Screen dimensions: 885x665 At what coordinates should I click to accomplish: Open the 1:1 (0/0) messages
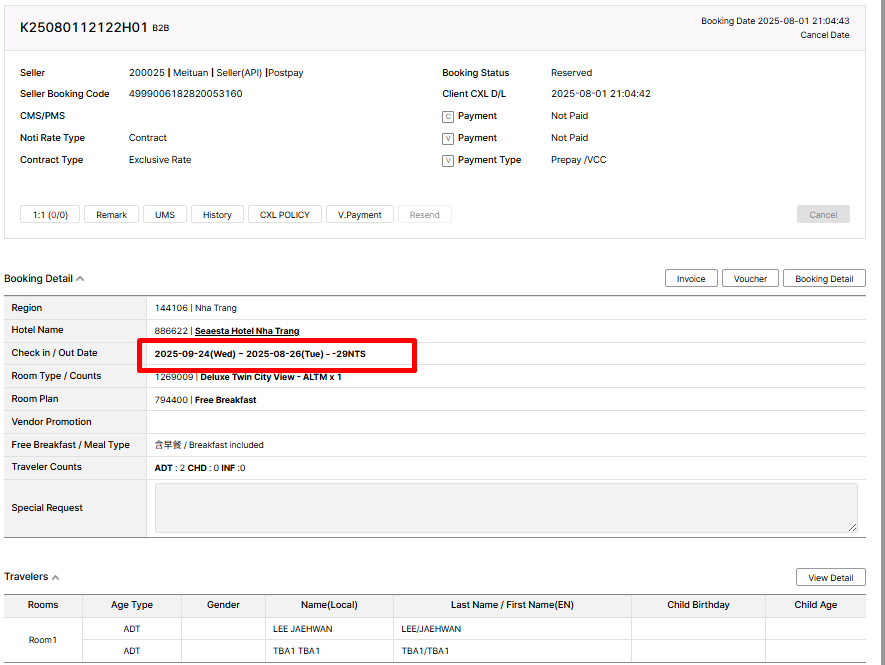(50, 215)
